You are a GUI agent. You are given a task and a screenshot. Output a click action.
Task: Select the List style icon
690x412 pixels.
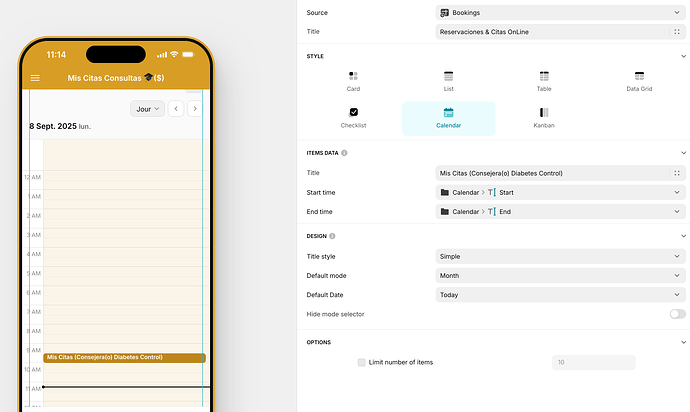[448, 76]
